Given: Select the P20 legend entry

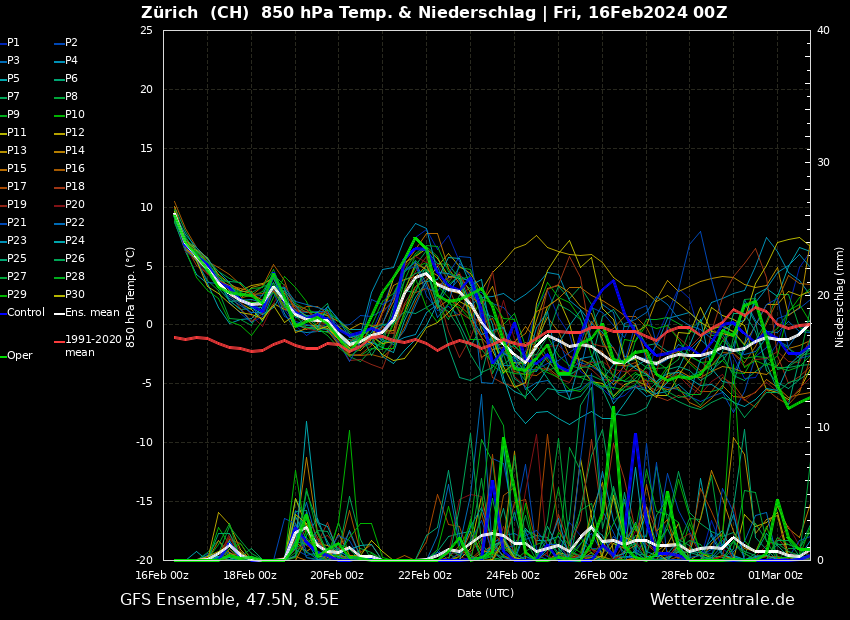Looking at the screenshot, I should click(75, 204).
